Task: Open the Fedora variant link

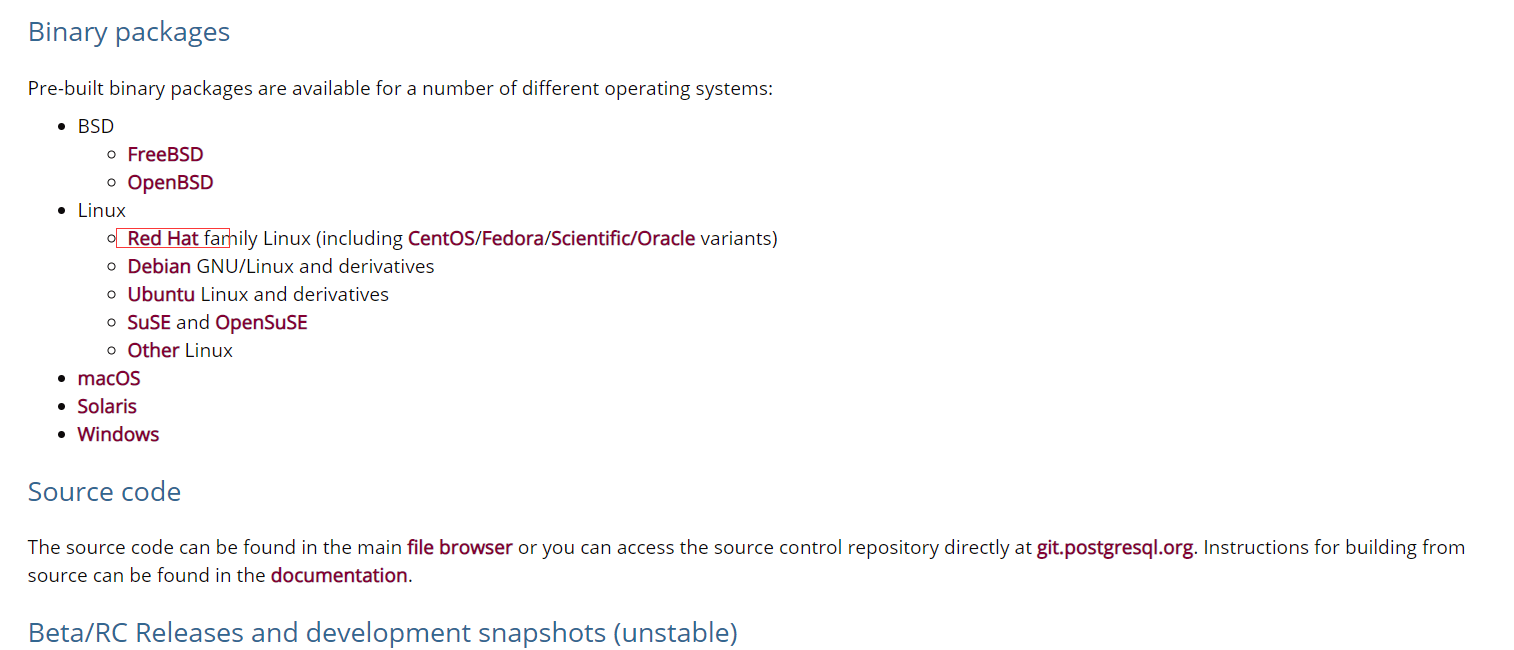Action: 513,238
